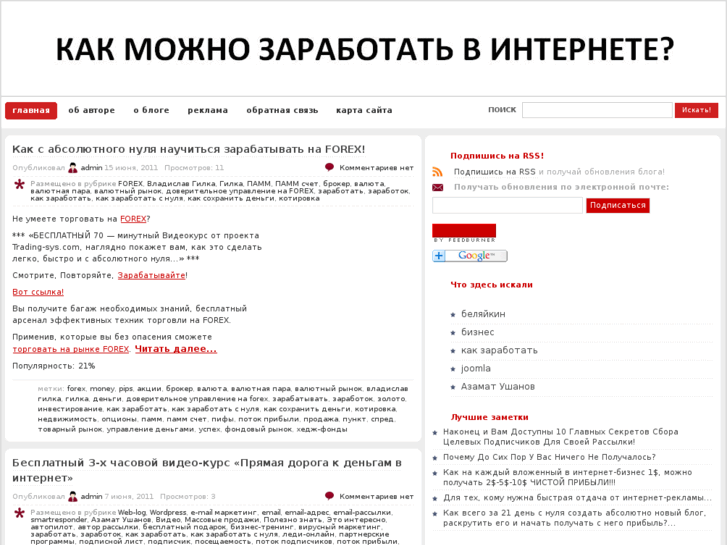This screenshot has width=727, height=545.
Task: Click the red FeedBurner counter badge
Action: point(464,231)
